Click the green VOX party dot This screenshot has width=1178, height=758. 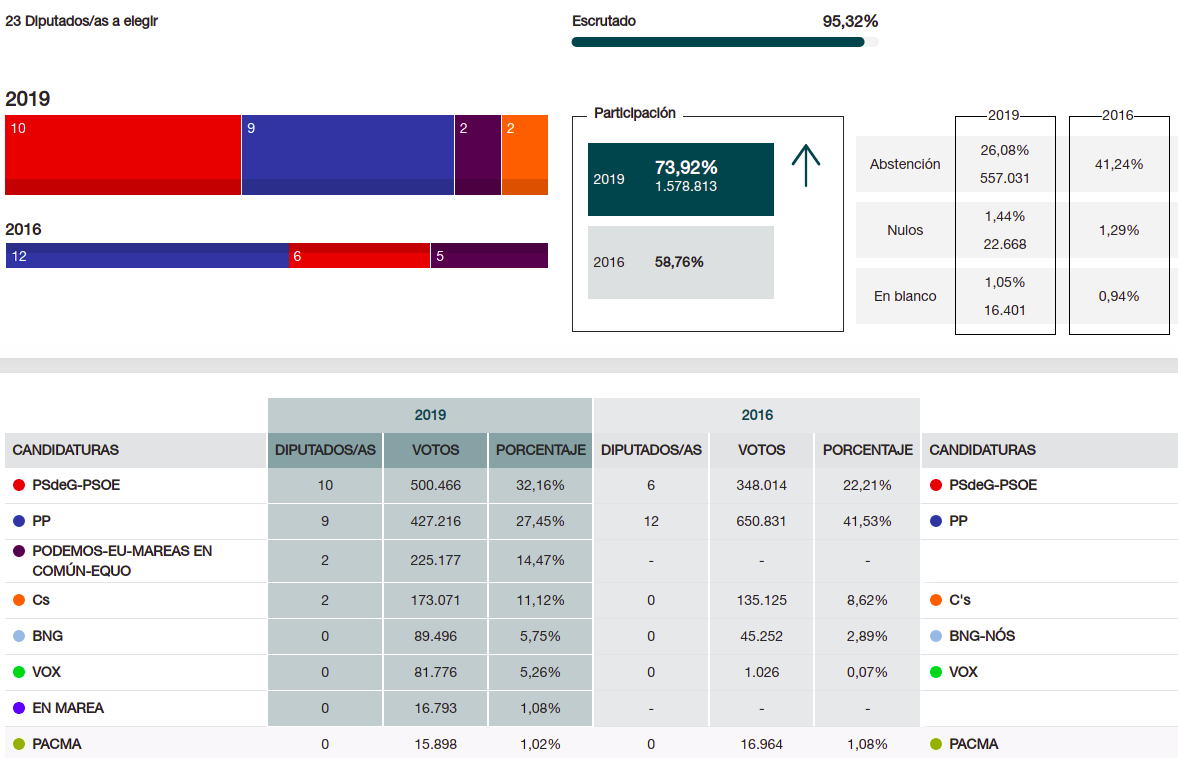pos(16,672)
